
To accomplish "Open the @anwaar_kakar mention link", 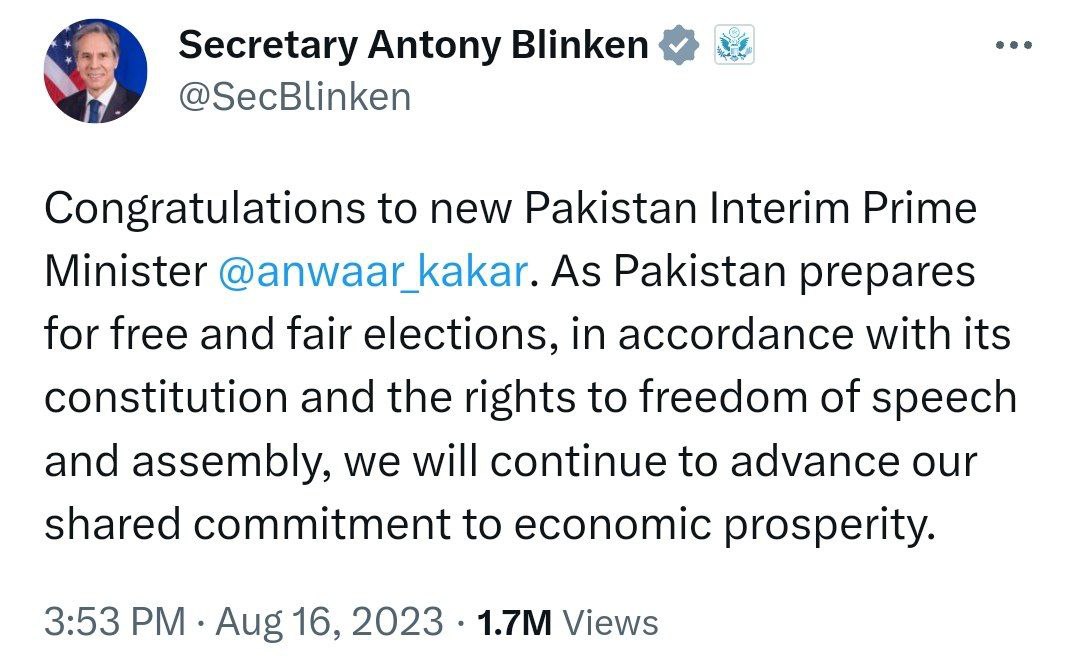I will (x=369, y=272).
